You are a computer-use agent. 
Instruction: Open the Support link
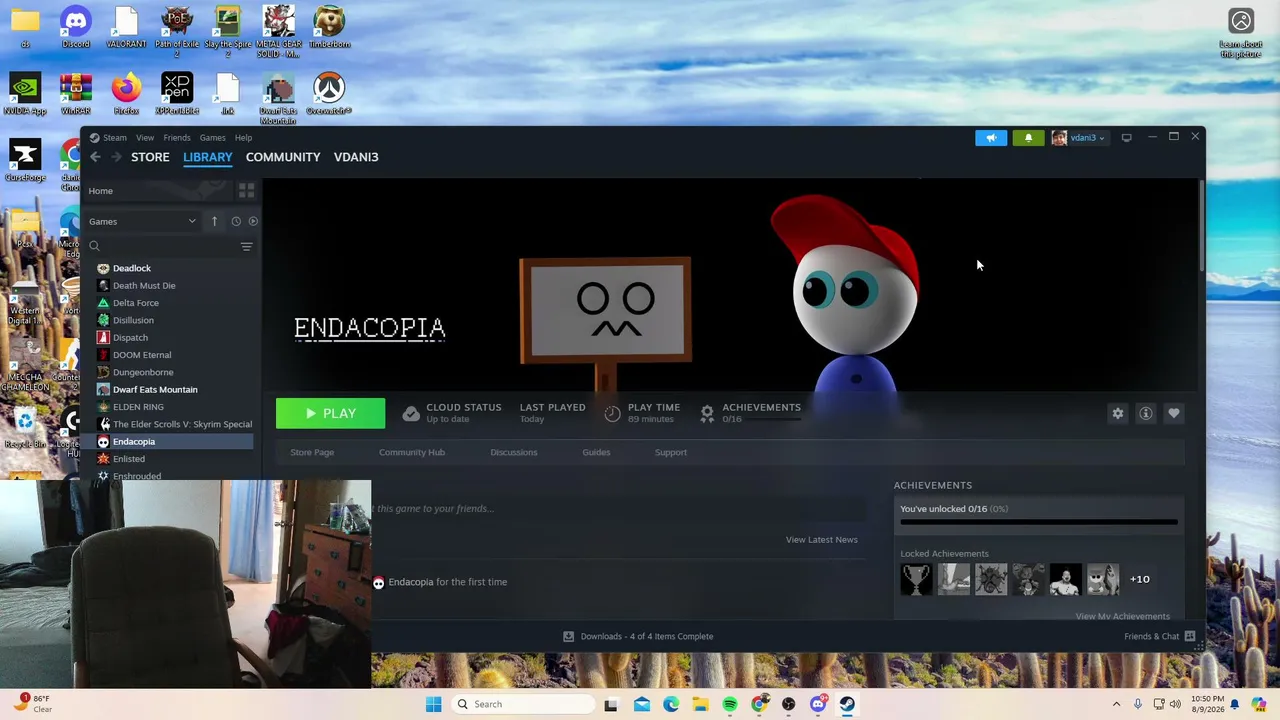(671, 452)
